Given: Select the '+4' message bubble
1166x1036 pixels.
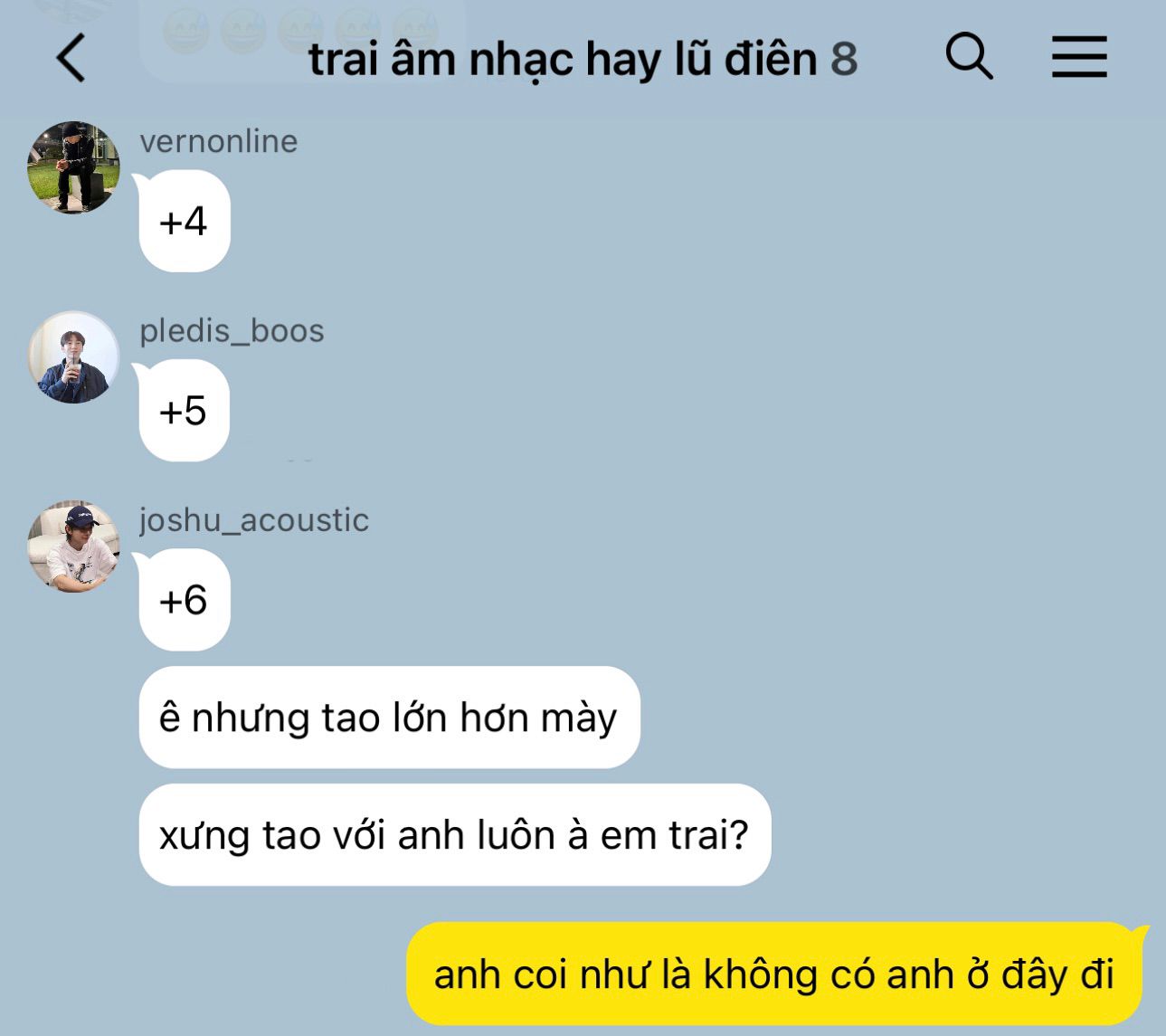Looking at the screenshot, I should 184,222.
